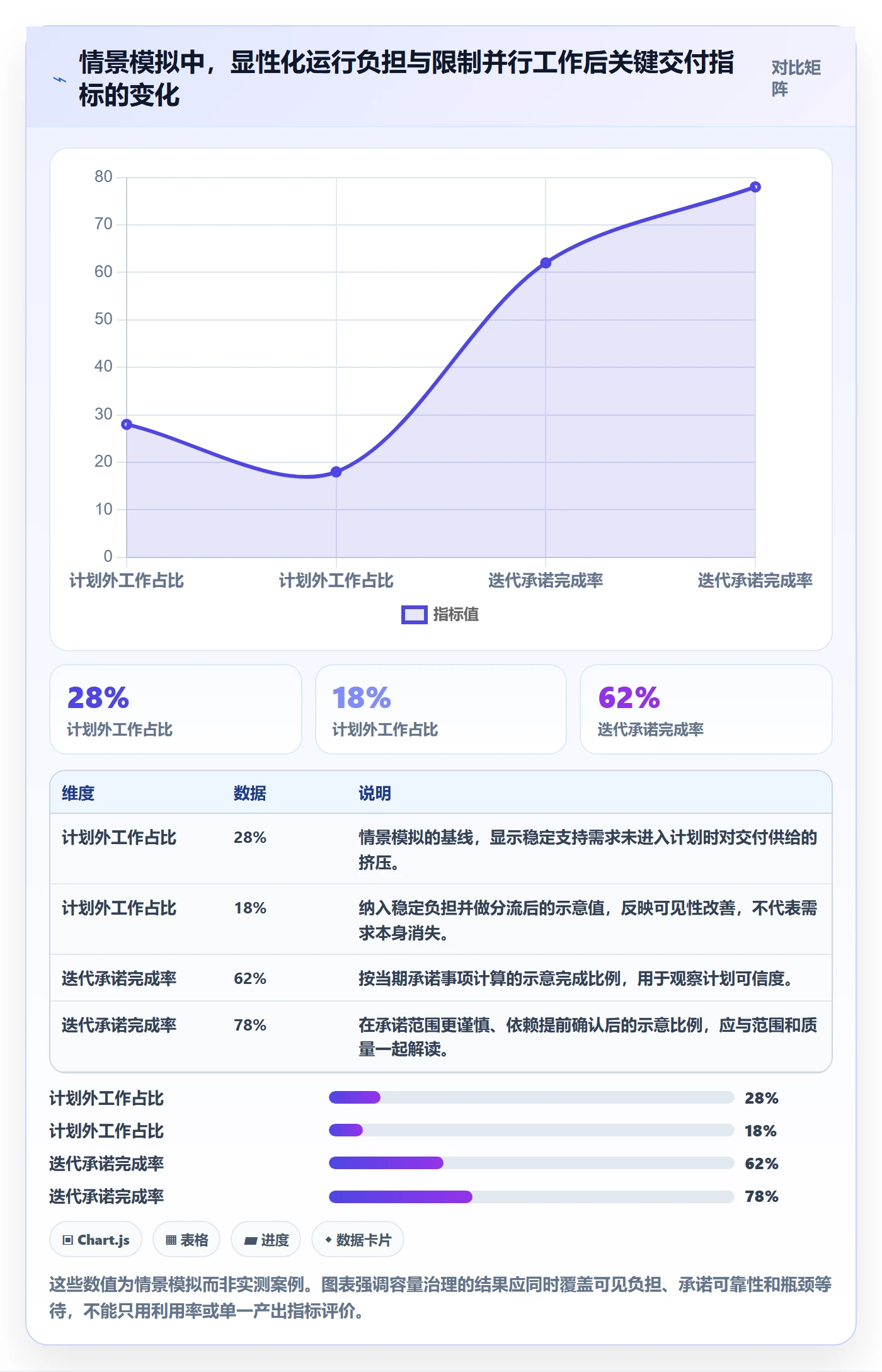Click the 维度 column header
882x1372 pixels.
[x=78, y=793]
